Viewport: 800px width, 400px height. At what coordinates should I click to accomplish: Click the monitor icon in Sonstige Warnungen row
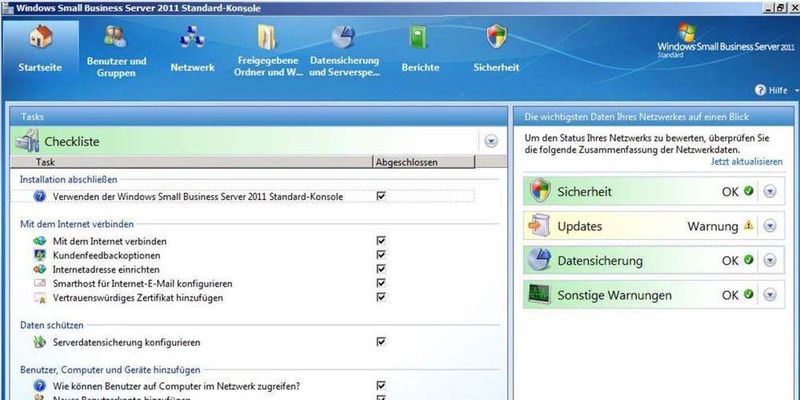tap(539, 294)
